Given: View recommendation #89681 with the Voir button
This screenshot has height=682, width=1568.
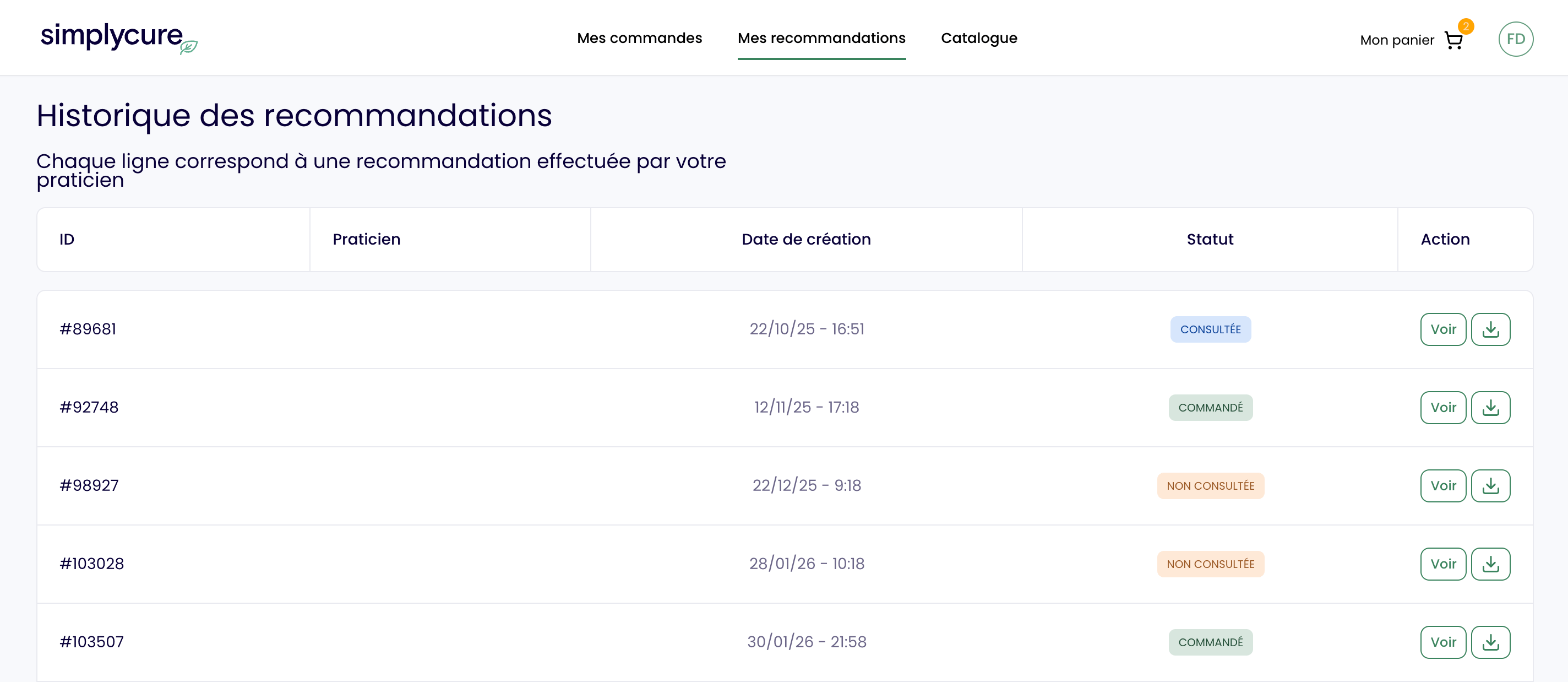Looking at the screenshot, I should tap(1442, 329).
